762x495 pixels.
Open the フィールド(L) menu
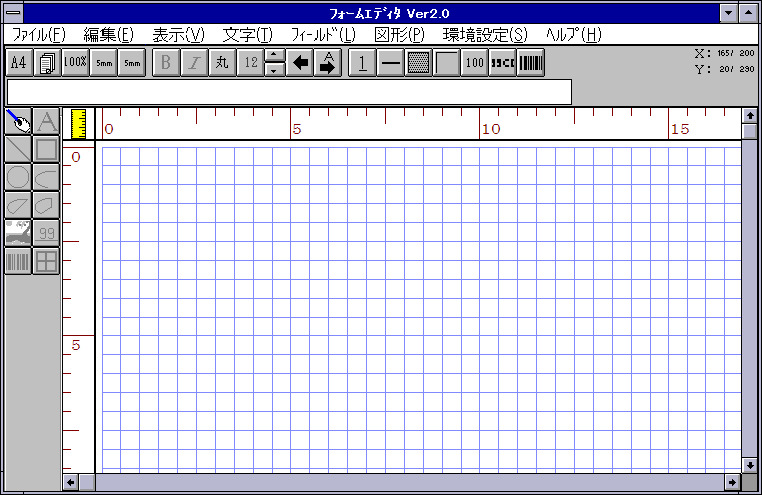323,34
